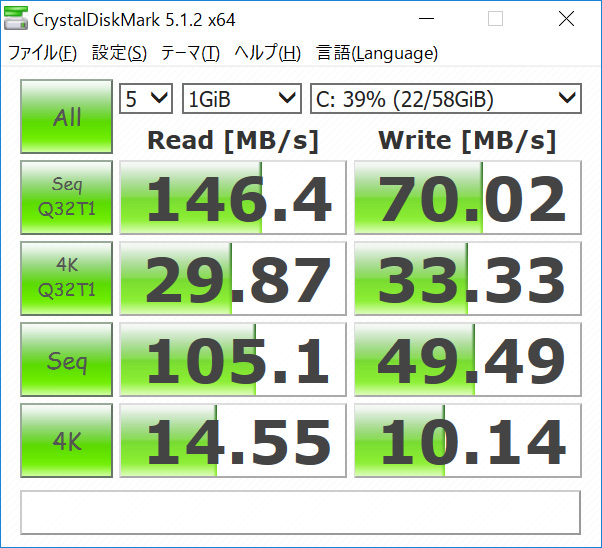The width and height of the screenshot is (602, 548).
Task: Click the Seq Q32T1 read value 146.4
Action: click(233, 197)
